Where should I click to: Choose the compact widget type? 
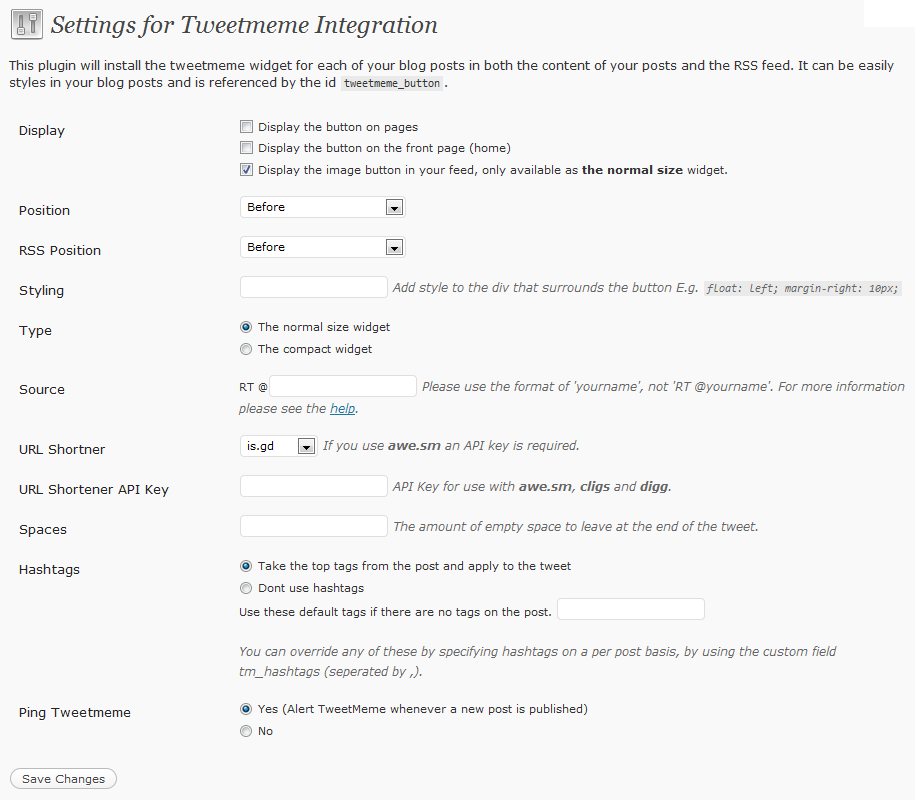[246, 349]
